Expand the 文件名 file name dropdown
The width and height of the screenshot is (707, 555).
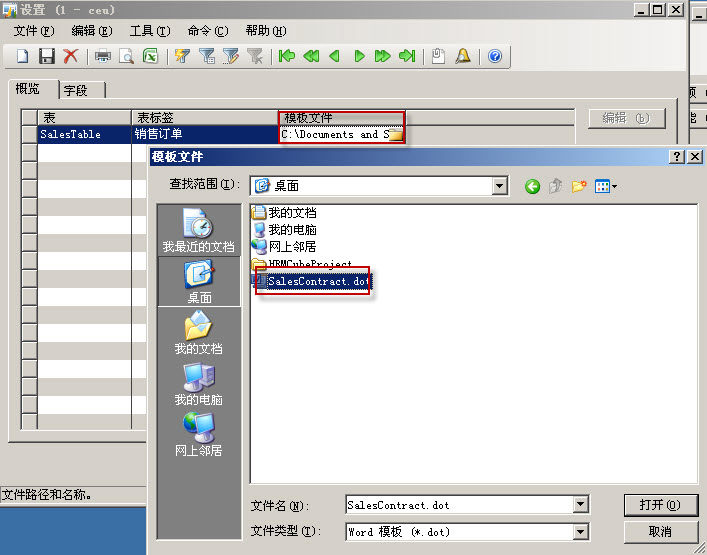click(581, 505)
